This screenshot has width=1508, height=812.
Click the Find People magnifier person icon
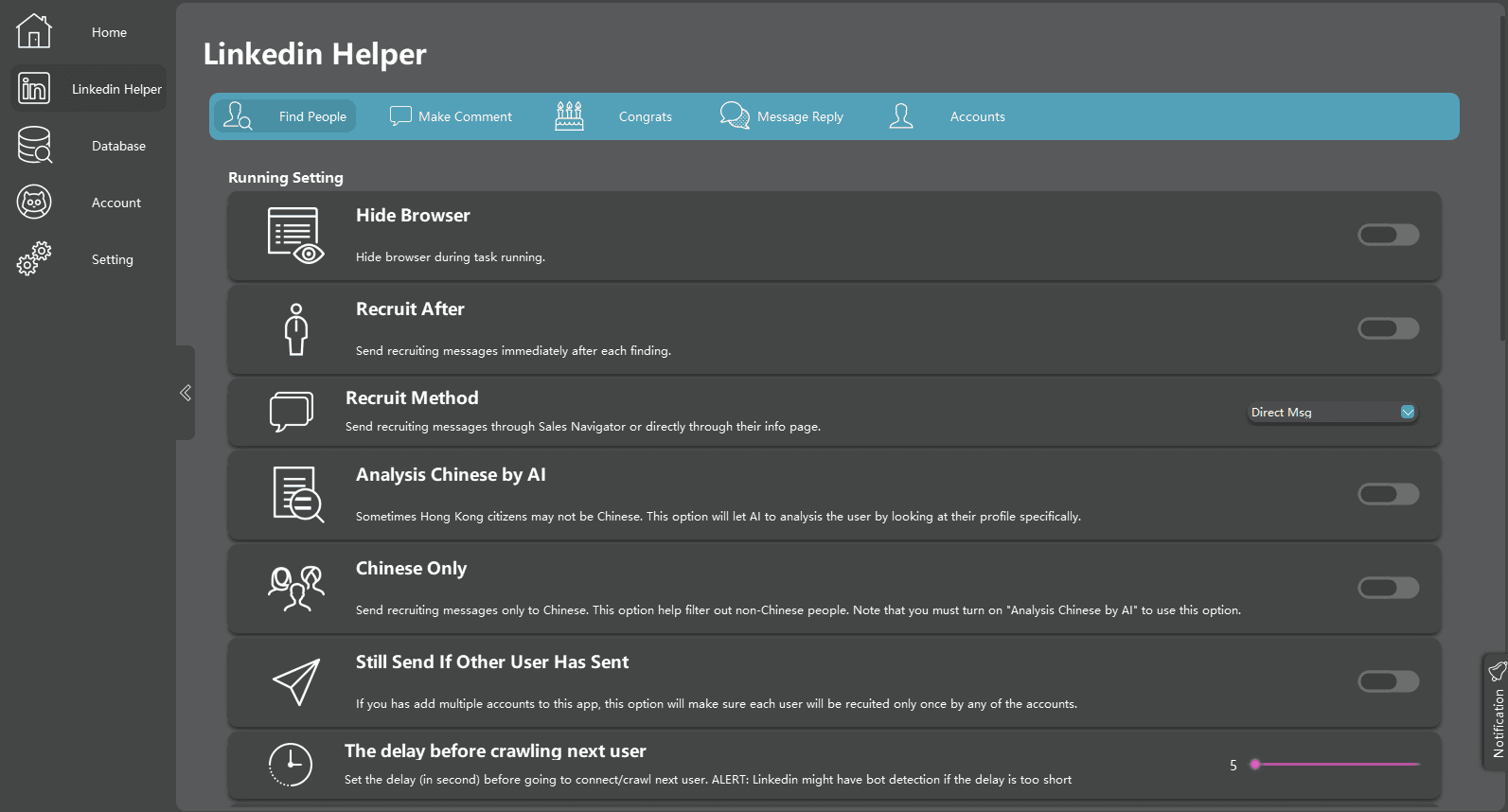238,115
